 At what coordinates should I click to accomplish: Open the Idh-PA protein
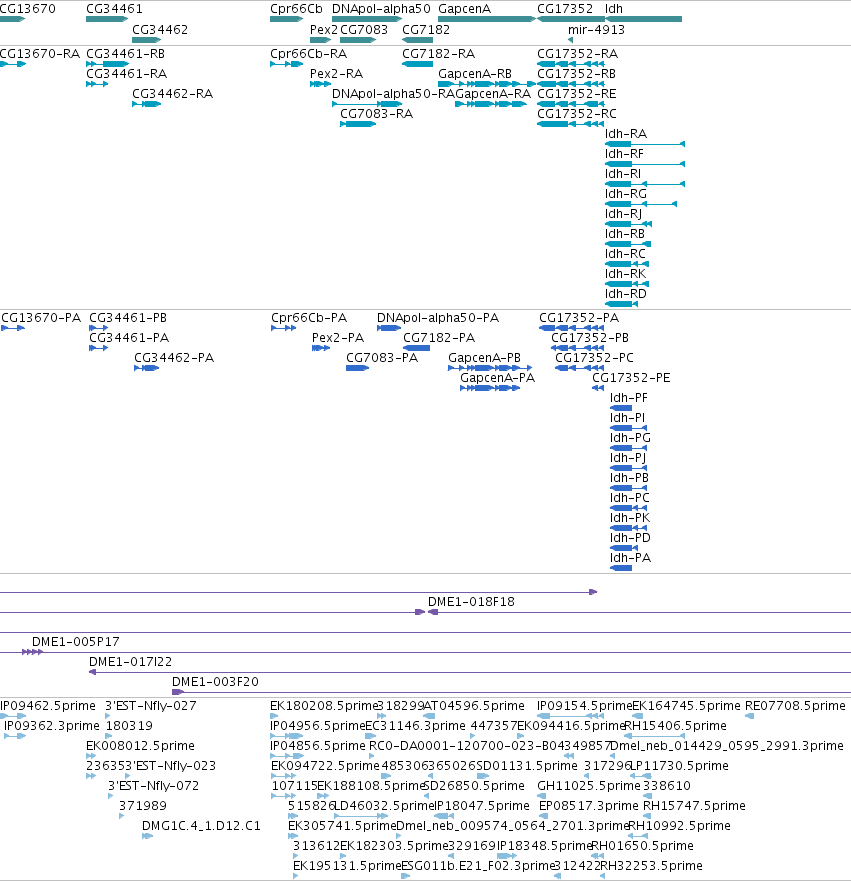click(630, 558)
